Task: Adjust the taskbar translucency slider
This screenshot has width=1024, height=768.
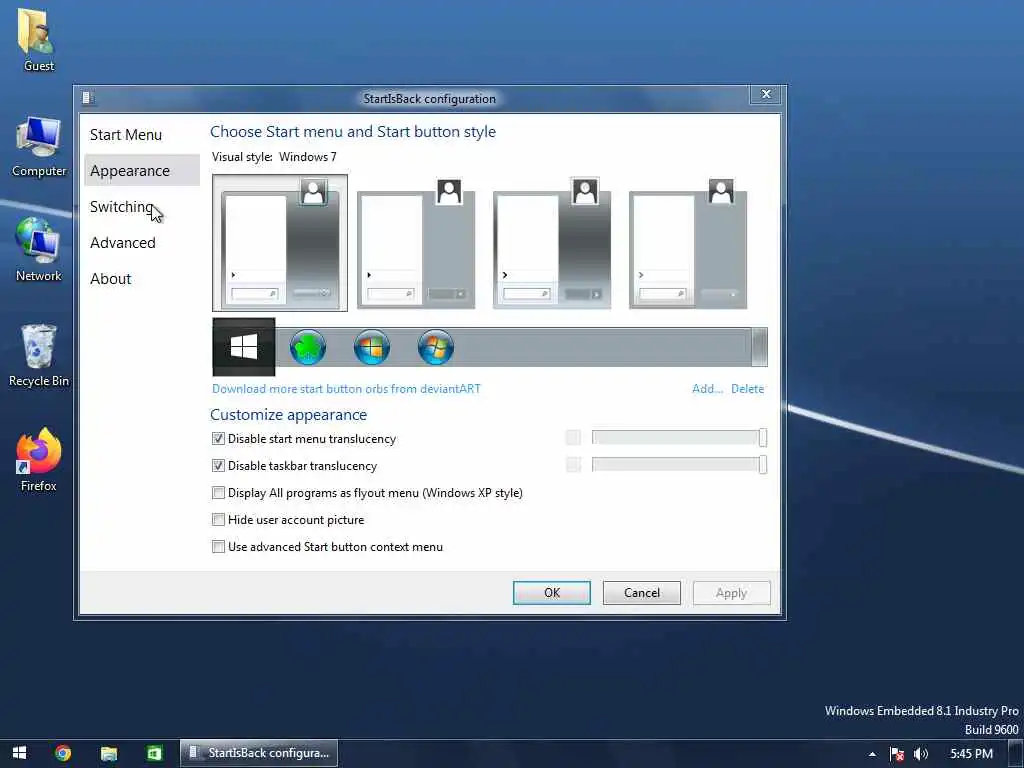Action: point(679,464)
